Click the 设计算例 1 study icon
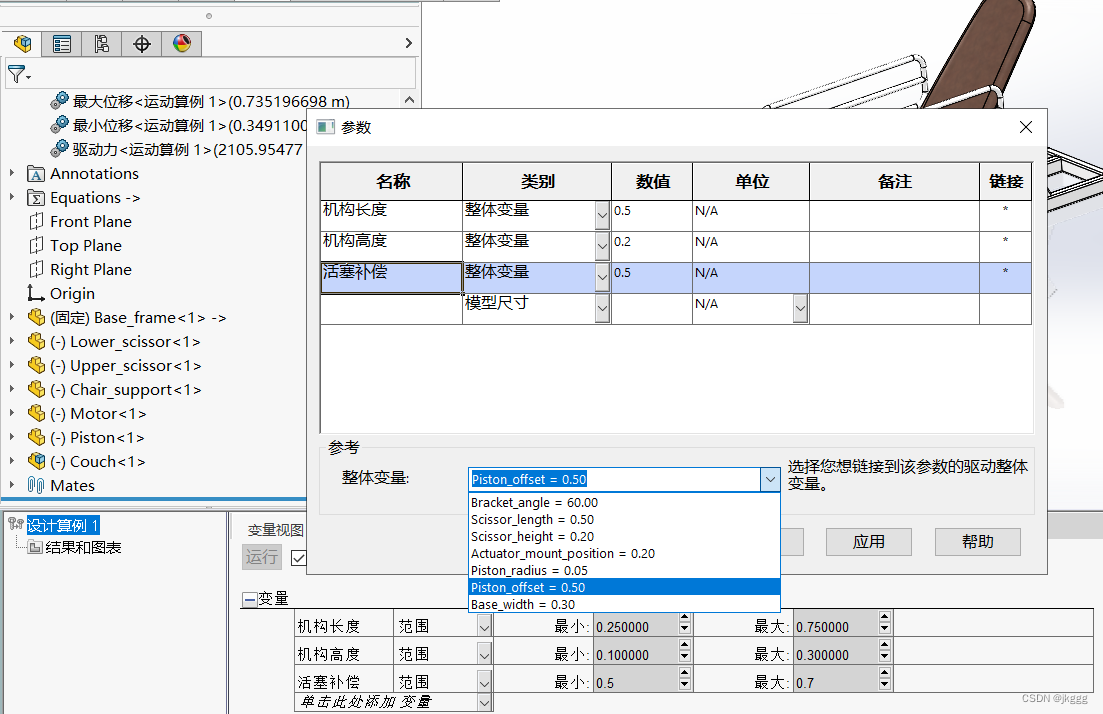The image size is (1103, 714). click(x=15, y=523)
